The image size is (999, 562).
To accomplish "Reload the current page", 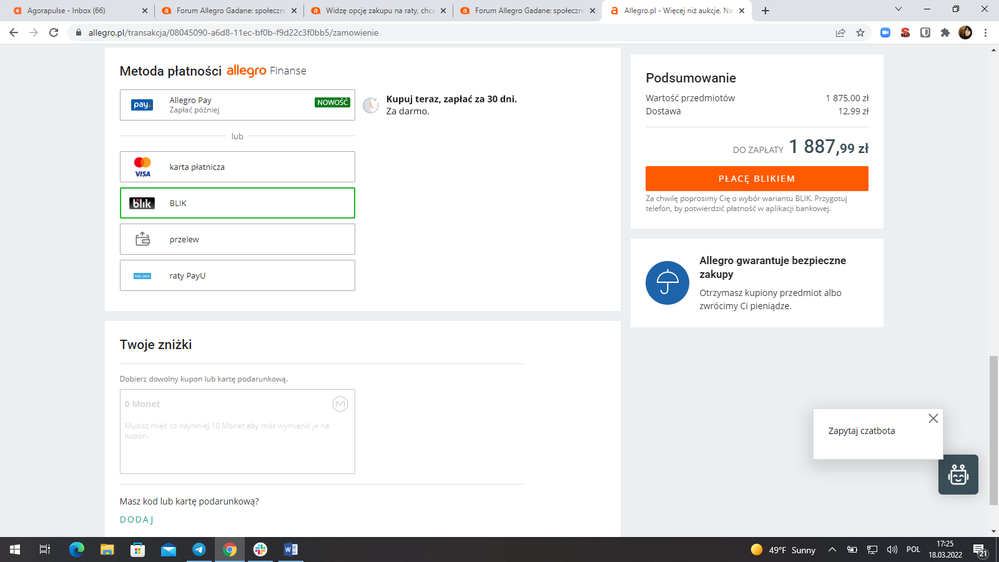I will tap(54, 32).
